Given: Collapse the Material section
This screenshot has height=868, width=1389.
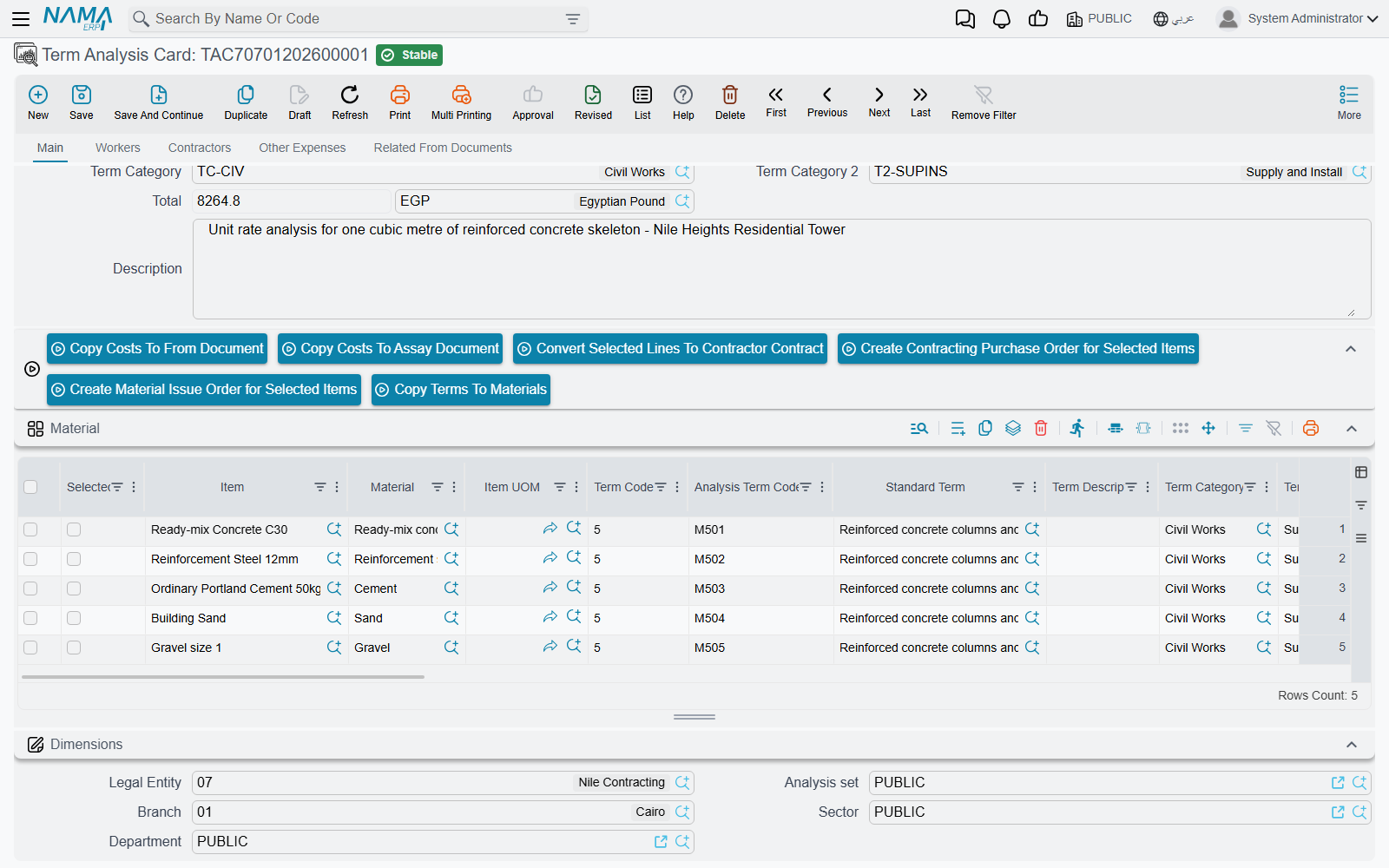Looking at the screenshot, I should tap(1352, 428).
